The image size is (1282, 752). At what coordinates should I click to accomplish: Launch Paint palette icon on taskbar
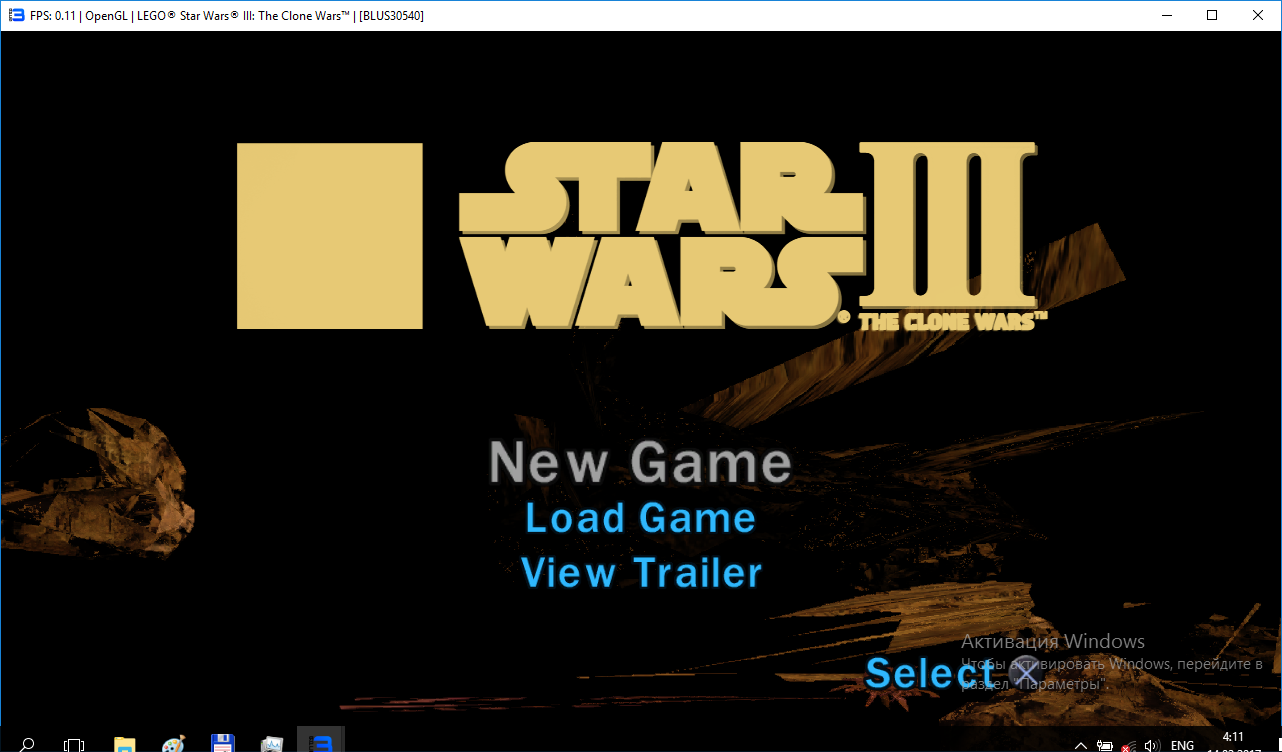tap(173, 744)
